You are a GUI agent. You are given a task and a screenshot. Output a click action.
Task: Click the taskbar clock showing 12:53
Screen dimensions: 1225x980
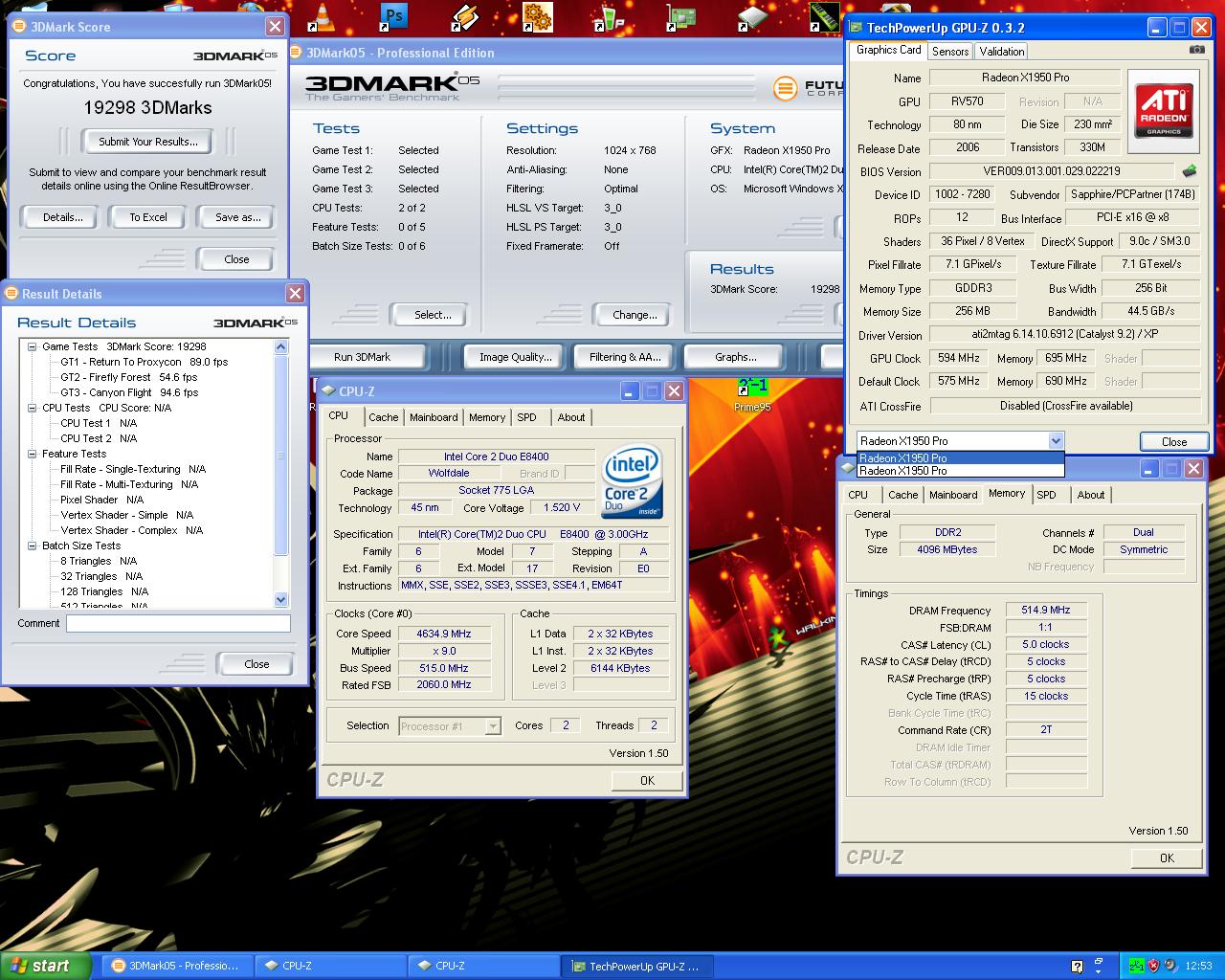1198,966
